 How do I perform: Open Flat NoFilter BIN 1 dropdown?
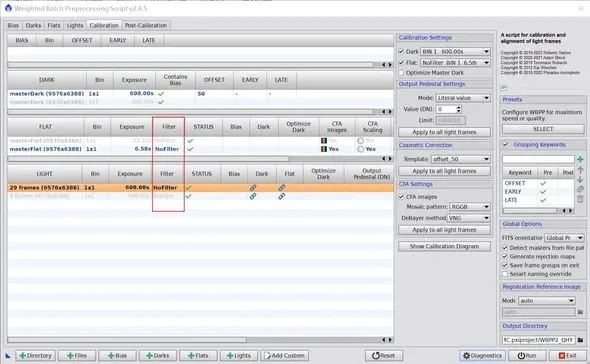click(x=455, y=62)
